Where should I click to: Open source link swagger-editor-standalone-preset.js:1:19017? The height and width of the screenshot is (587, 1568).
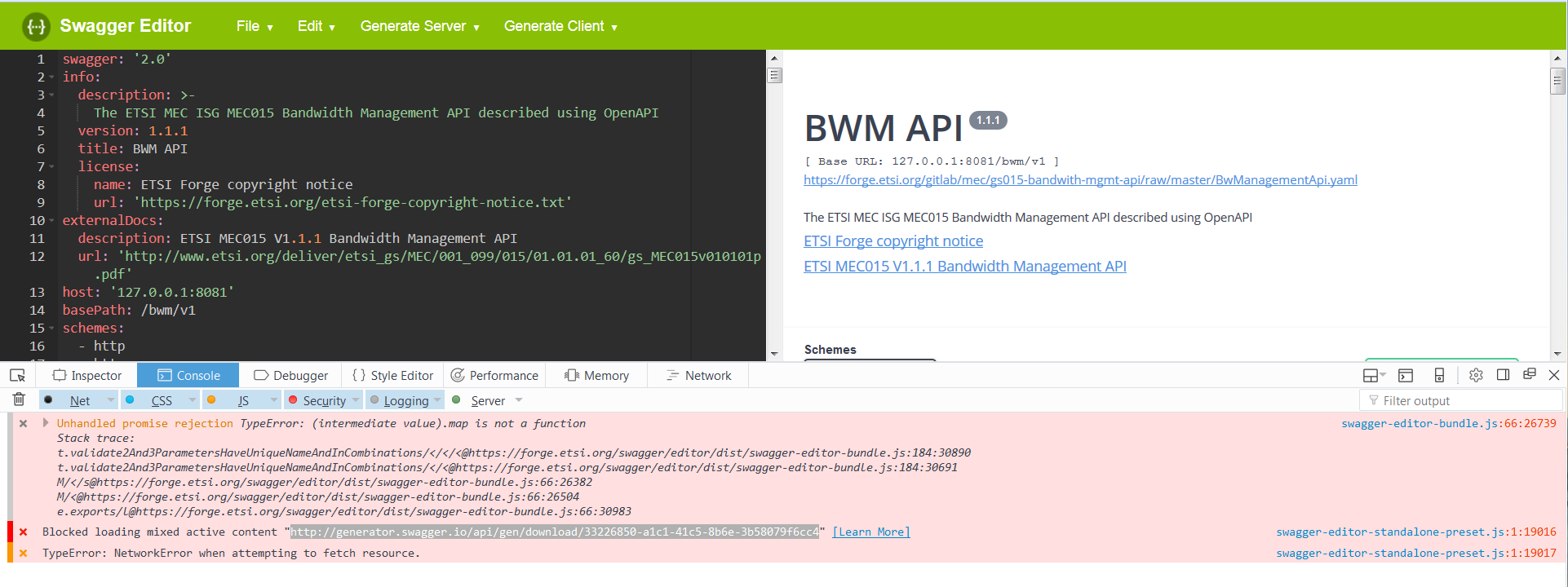[1416, 553]
